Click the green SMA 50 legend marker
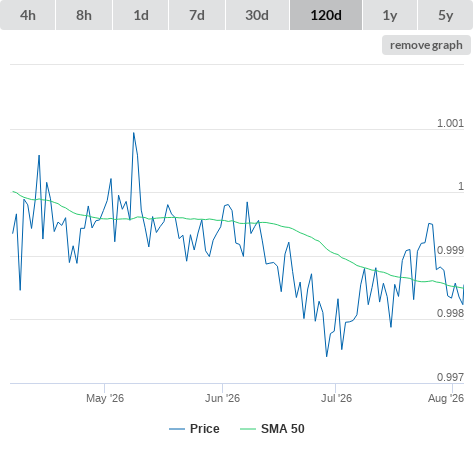 (248, 429)
